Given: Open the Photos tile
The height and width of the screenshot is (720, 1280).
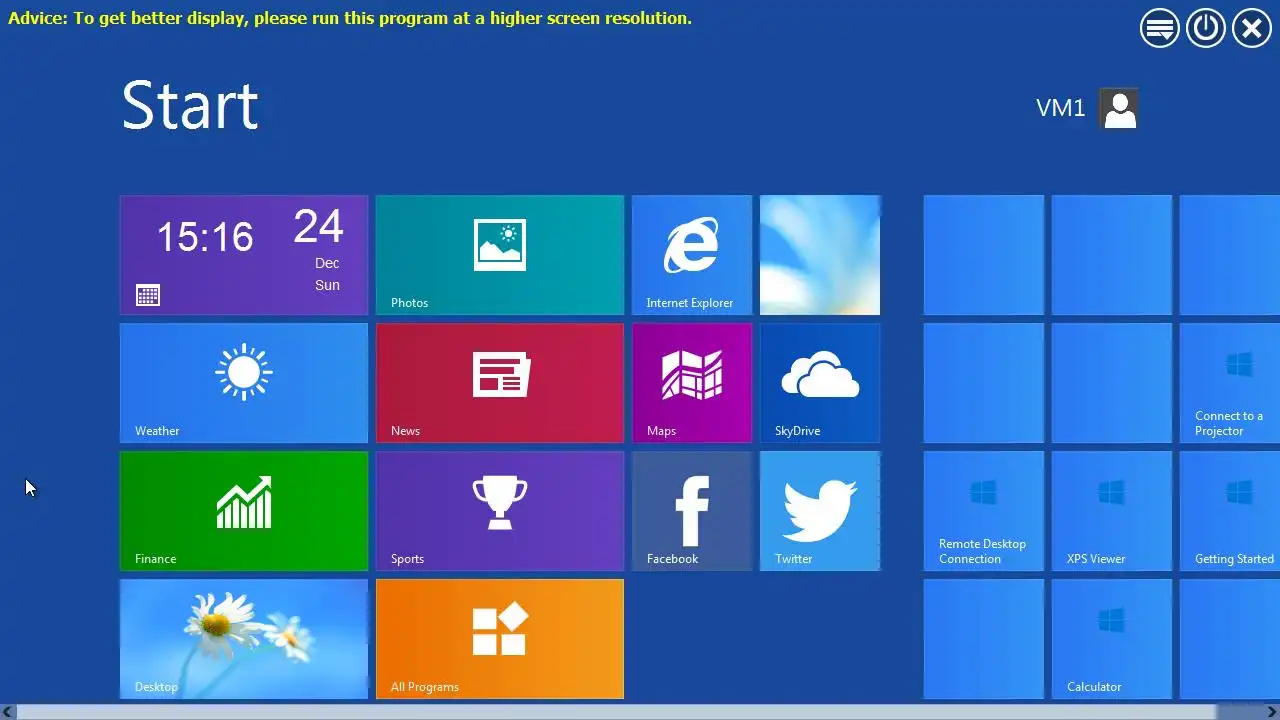Looking at the screenshot, I should [500, 255].
